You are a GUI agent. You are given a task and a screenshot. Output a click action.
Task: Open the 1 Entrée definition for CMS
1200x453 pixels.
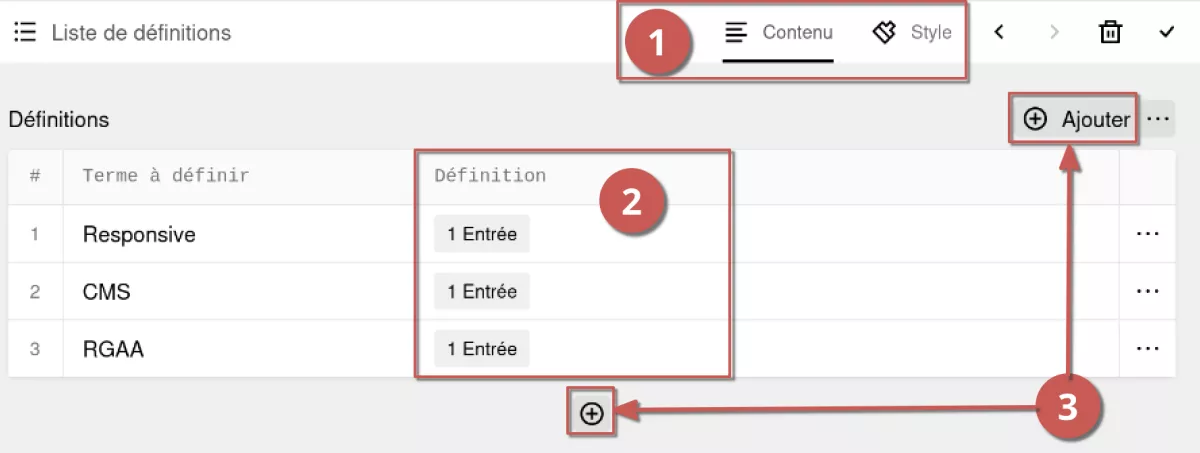[x=482, y=291]
